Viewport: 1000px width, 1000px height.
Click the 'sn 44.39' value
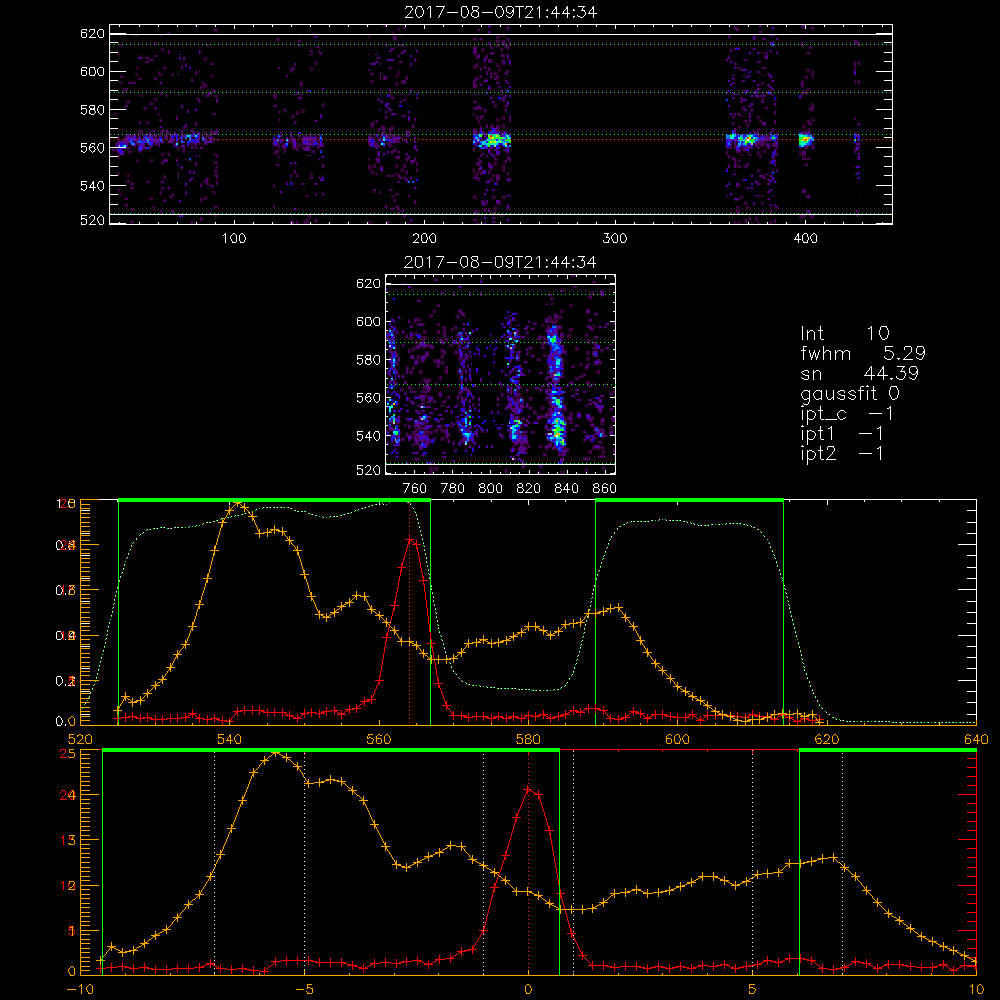pos(859,373)
